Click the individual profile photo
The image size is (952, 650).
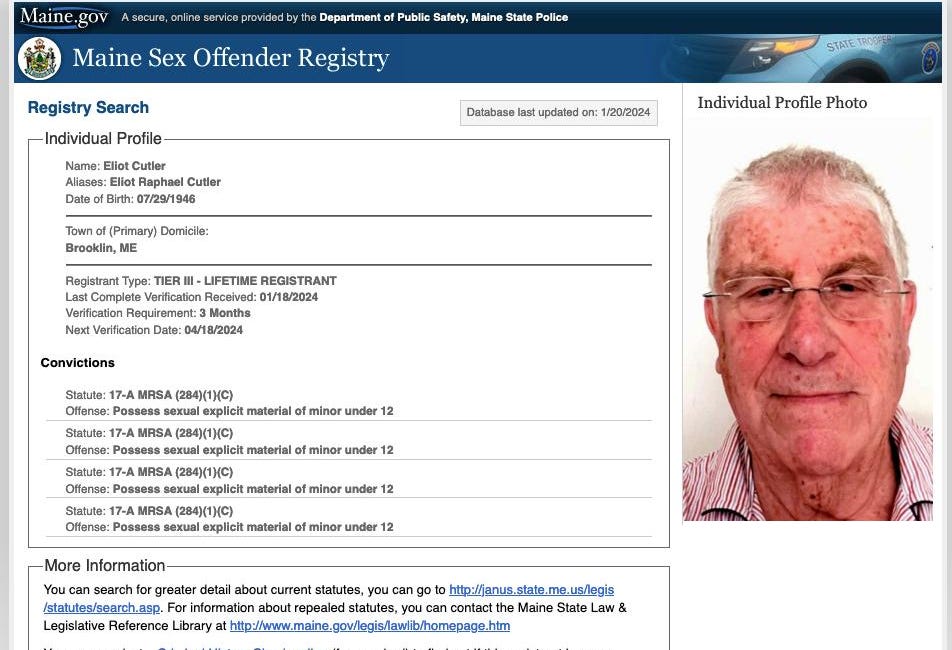pyautogui.click(x=807, y=319)
